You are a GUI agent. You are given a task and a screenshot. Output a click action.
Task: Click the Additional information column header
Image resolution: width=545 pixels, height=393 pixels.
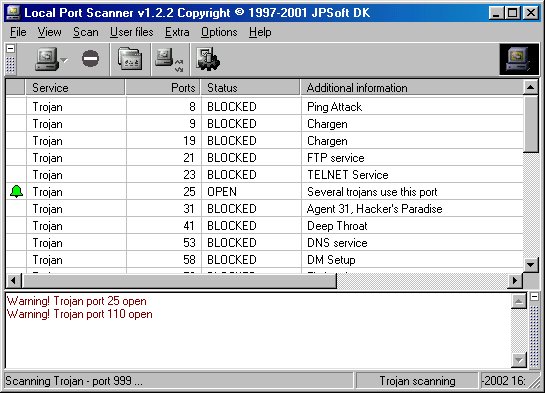(412, 87)
